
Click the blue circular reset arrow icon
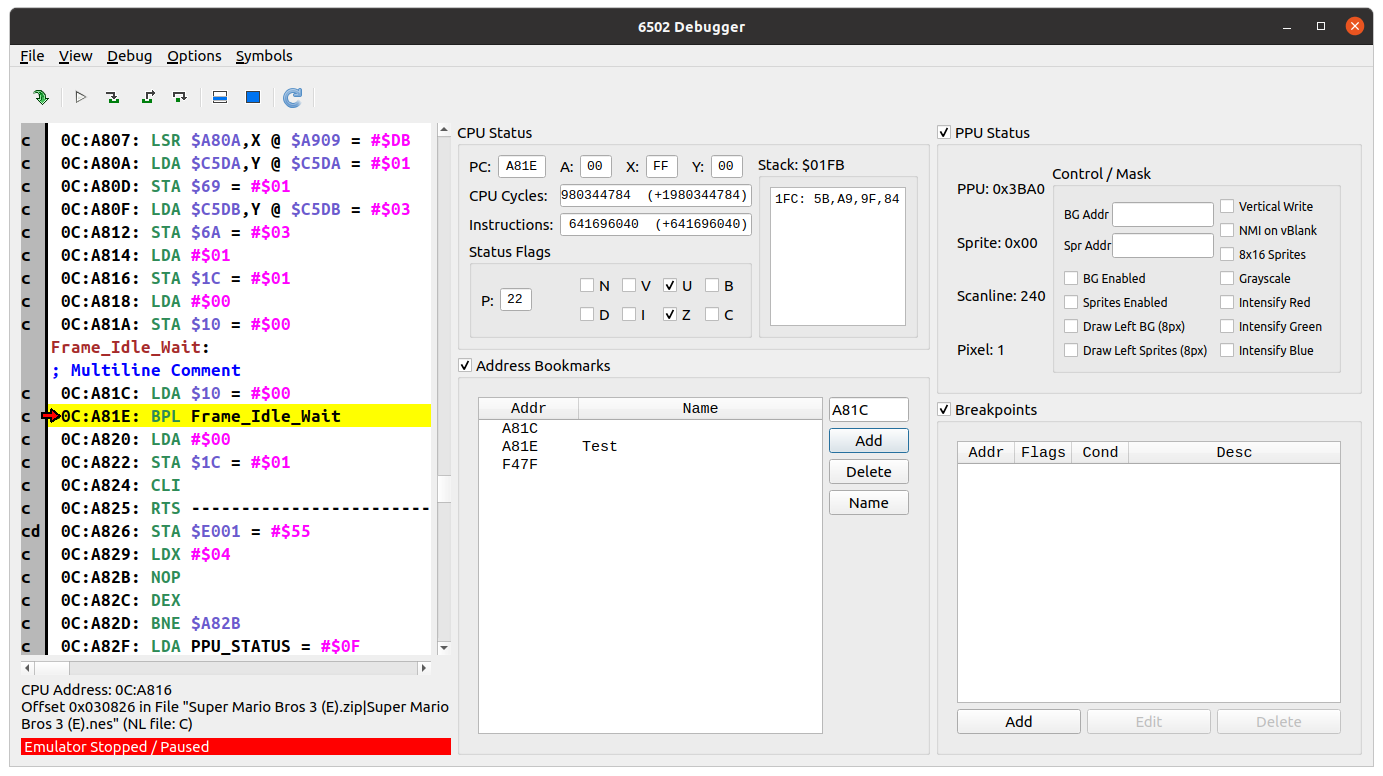(292, 97)
